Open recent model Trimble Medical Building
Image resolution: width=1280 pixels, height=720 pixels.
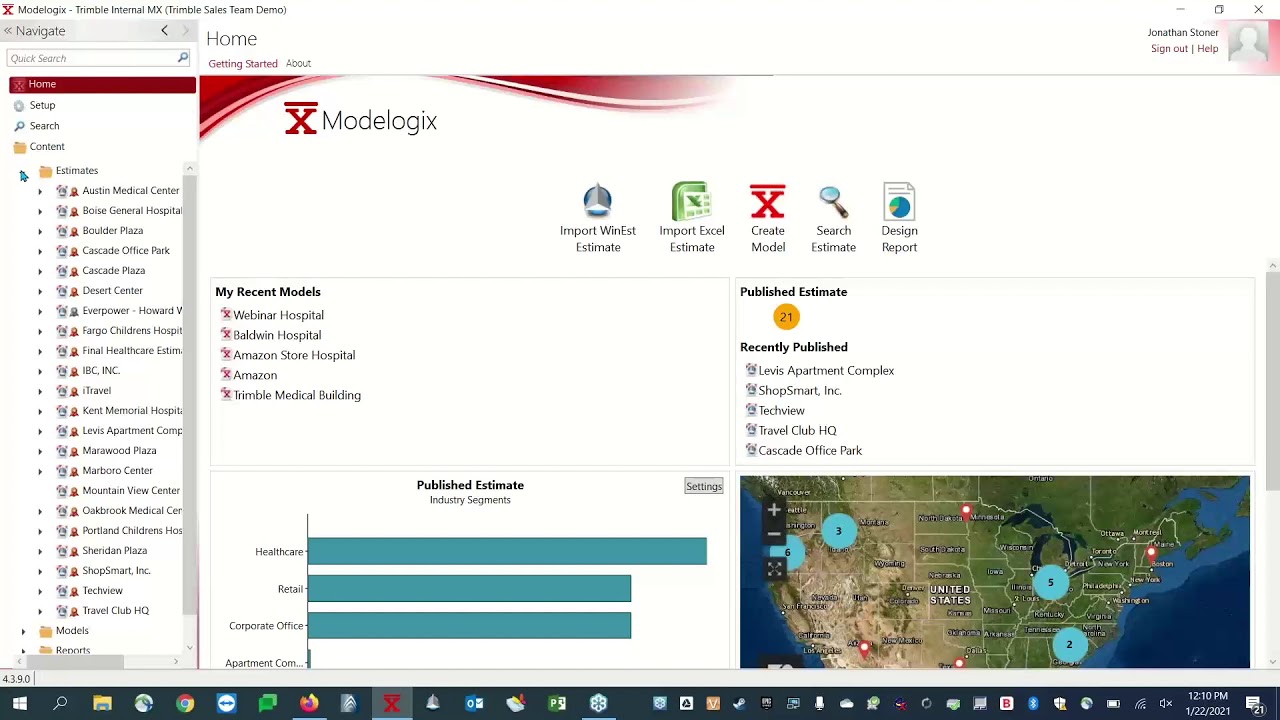[297, 395]
